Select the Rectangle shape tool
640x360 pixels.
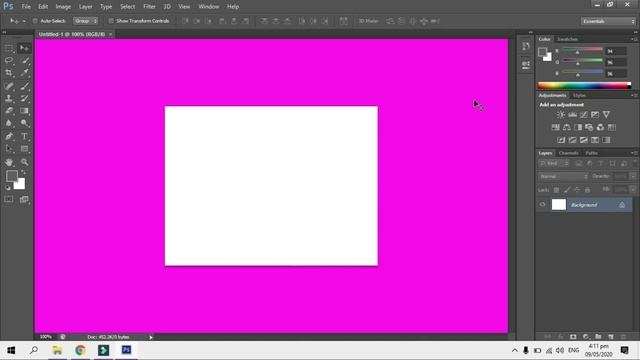coord(24,149)
